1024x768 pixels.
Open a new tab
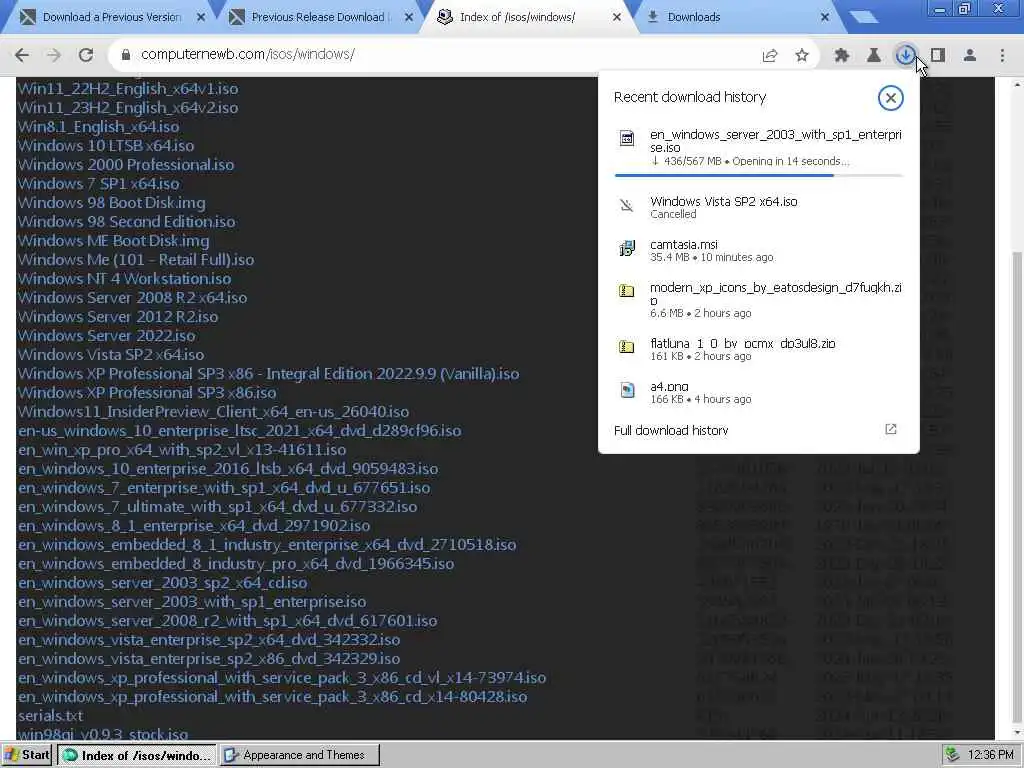tap(864, 17)
